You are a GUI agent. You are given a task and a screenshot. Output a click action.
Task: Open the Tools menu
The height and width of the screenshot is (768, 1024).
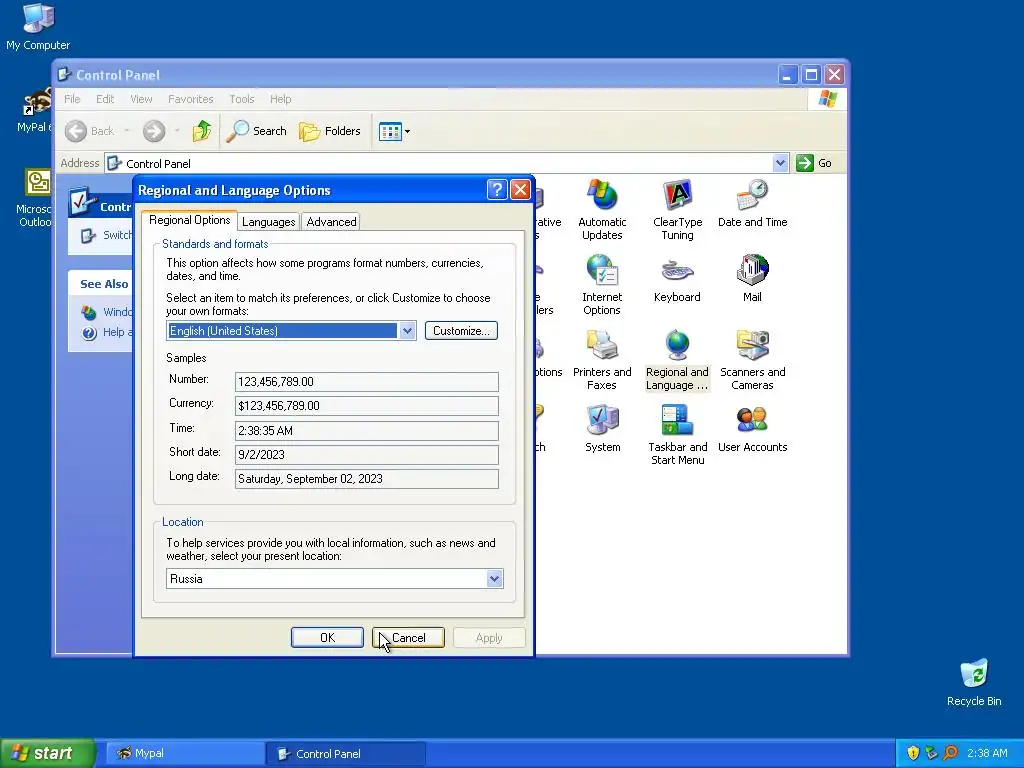(x=242, y=99)
